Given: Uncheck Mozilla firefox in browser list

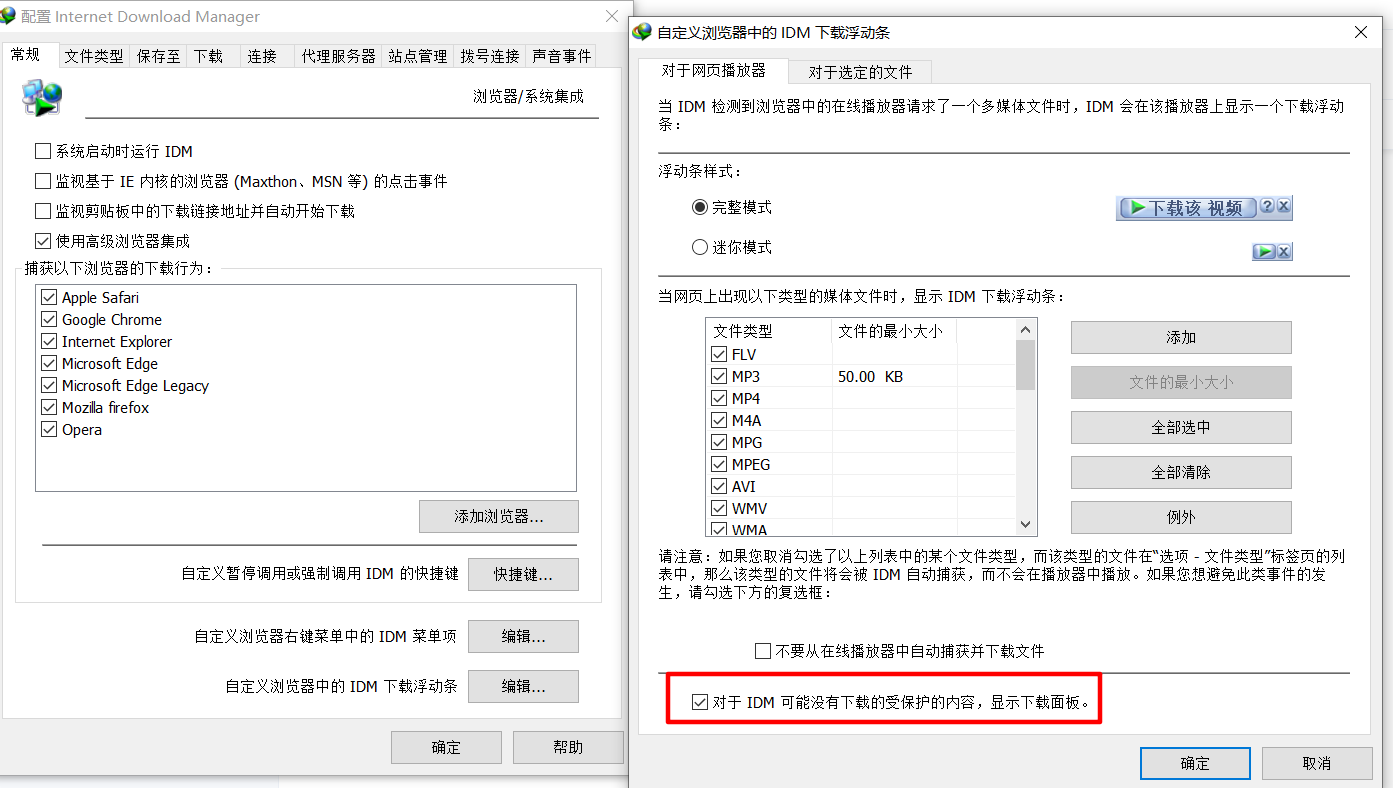Looking at the screenshot, I should [x=49, y=408].
